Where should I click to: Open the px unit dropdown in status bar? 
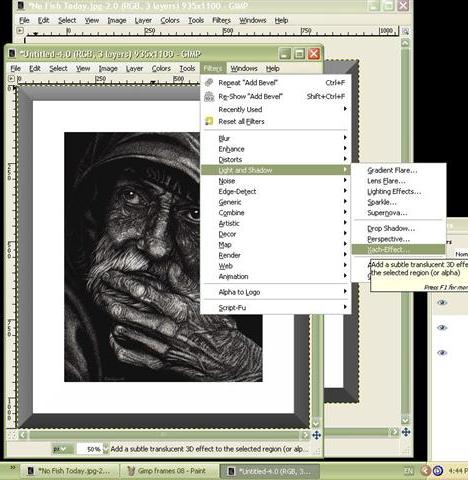click(62, 449)
